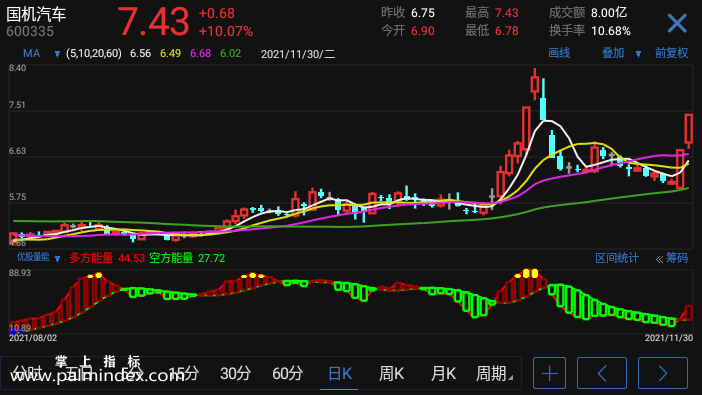Select the 月K monthly chart tab
This screenshot has height=395, width=702.
443,373
